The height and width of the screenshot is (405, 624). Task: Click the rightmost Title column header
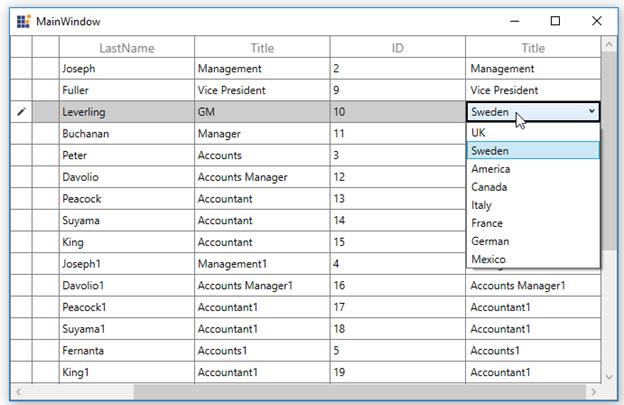(x=533, y=48)
